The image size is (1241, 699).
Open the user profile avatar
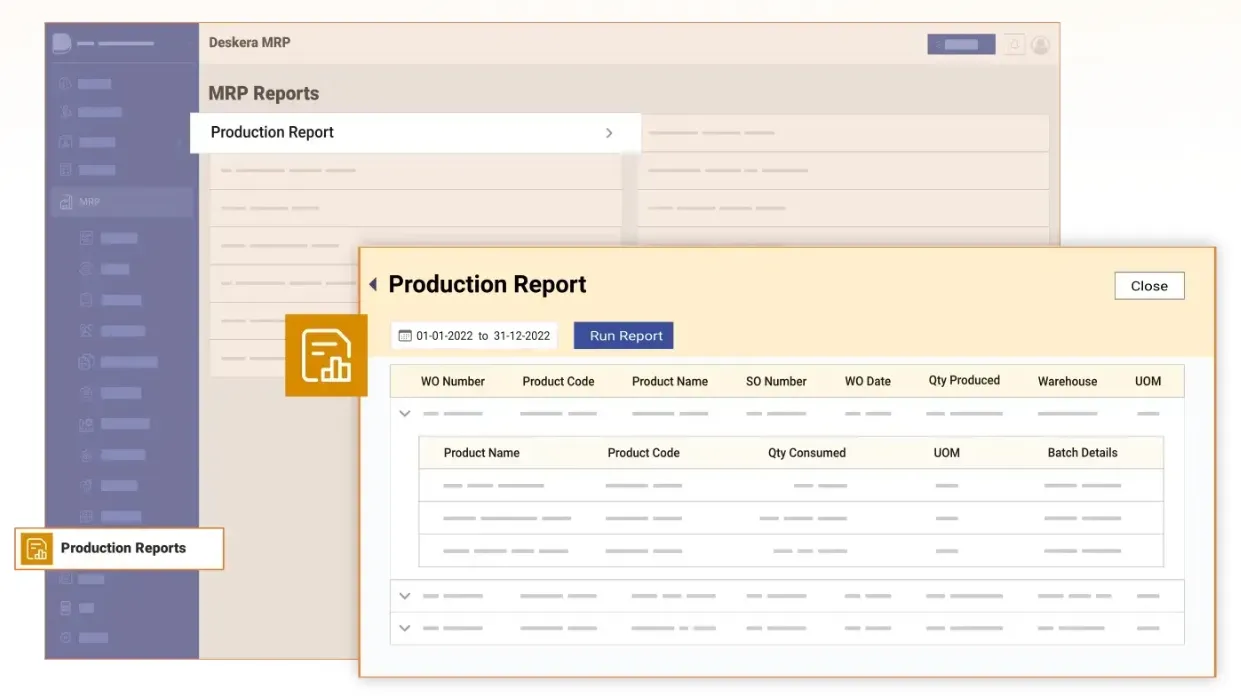pos(1040,45)
